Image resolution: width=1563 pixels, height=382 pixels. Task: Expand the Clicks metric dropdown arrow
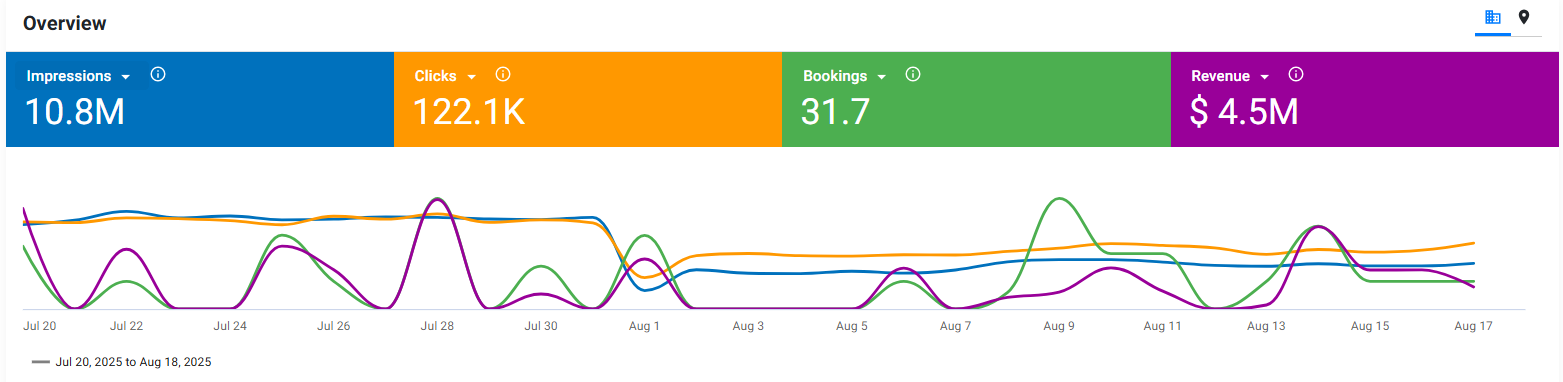(x=471, y=77)
